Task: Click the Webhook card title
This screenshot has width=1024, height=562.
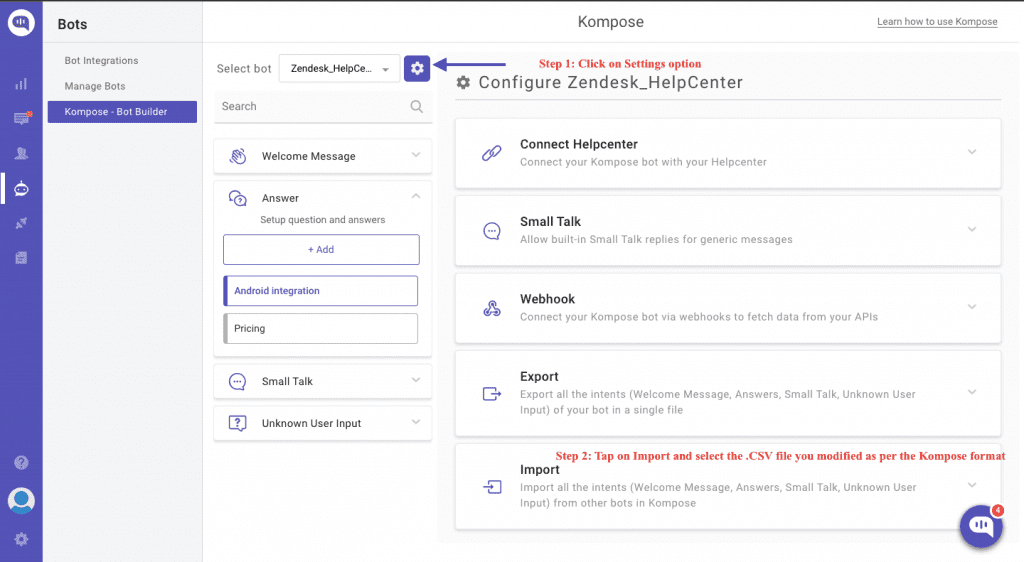Action: (x=547, y=299)
